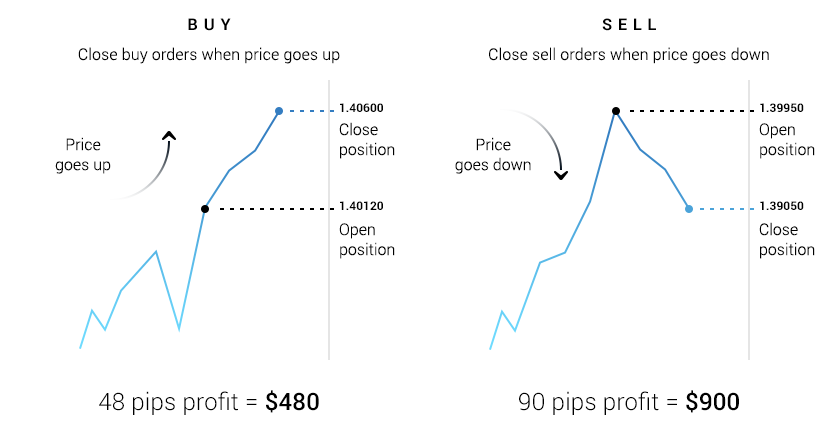Select the SELL heading
The image size is (840, 430).
click(628, 24)
